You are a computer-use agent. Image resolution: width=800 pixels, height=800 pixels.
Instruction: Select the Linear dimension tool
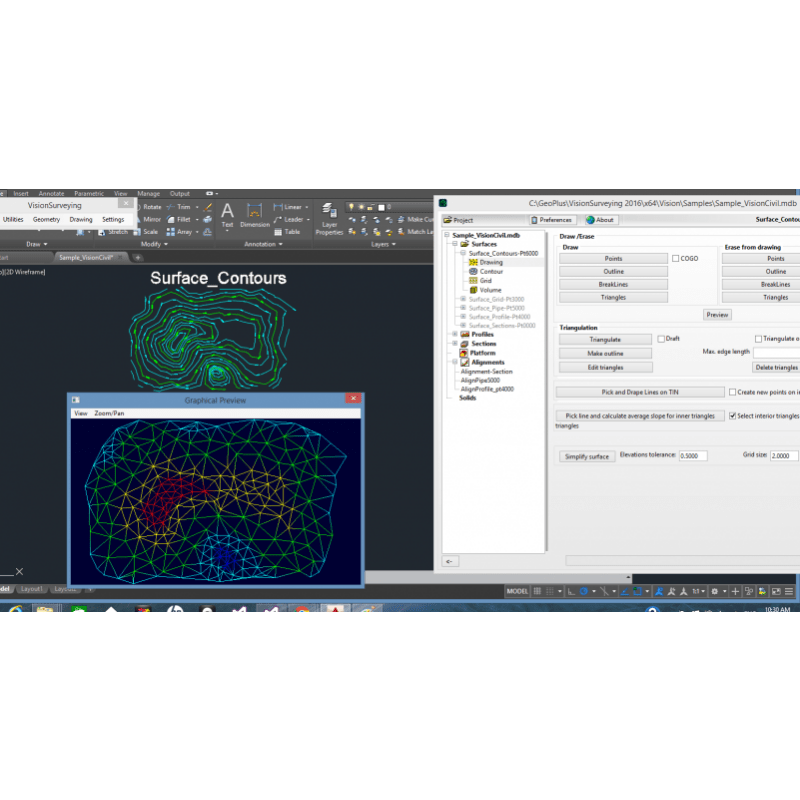click(x=287, y=207)
